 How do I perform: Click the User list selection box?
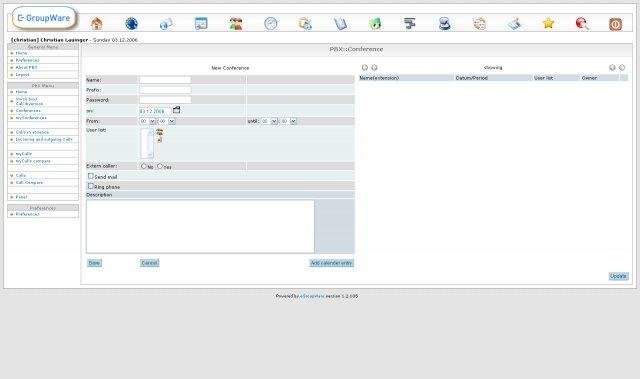pos(147,144)
